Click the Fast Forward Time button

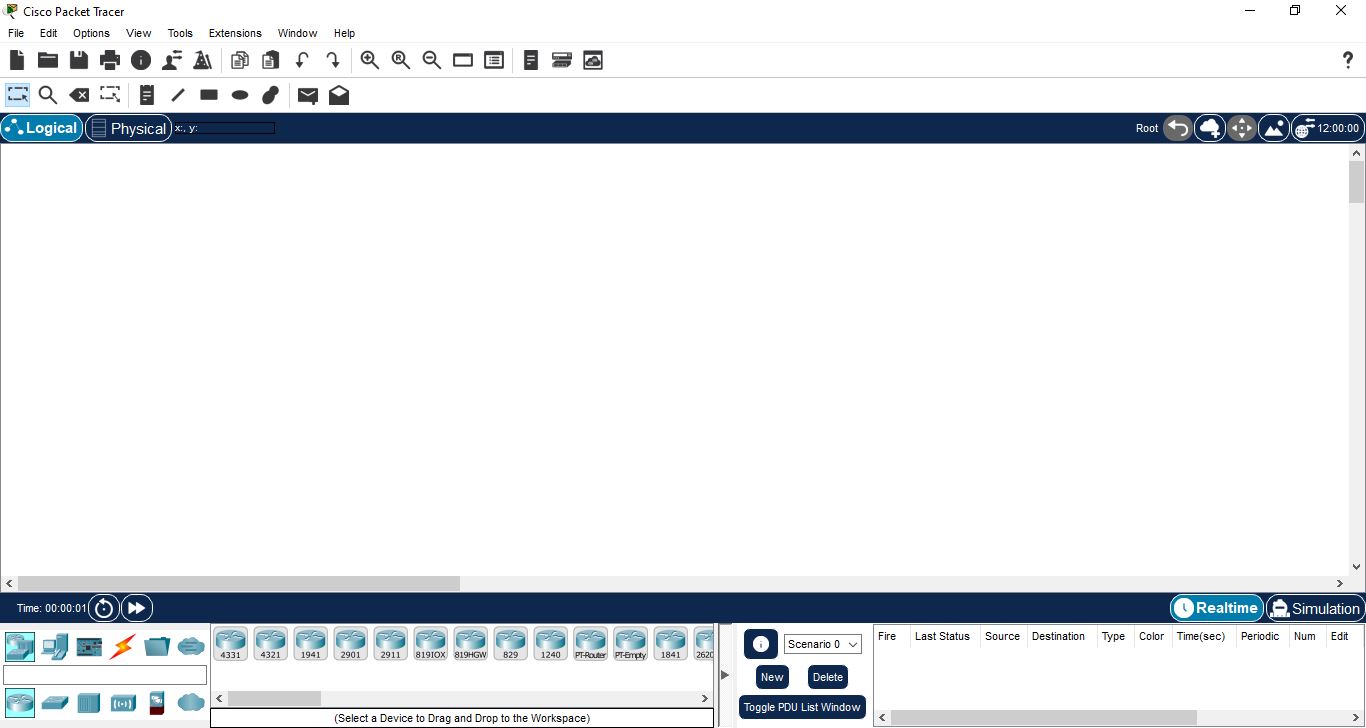(137, 607)
